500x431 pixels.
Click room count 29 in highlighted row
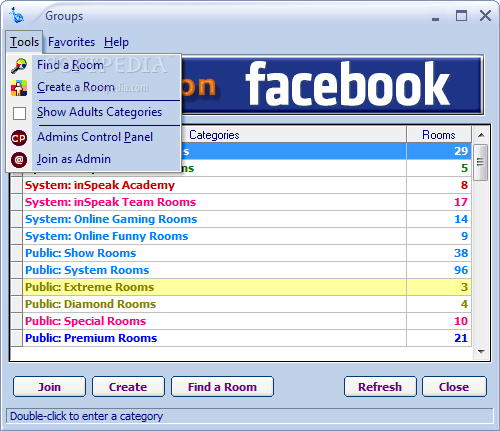tap(439, 151)
